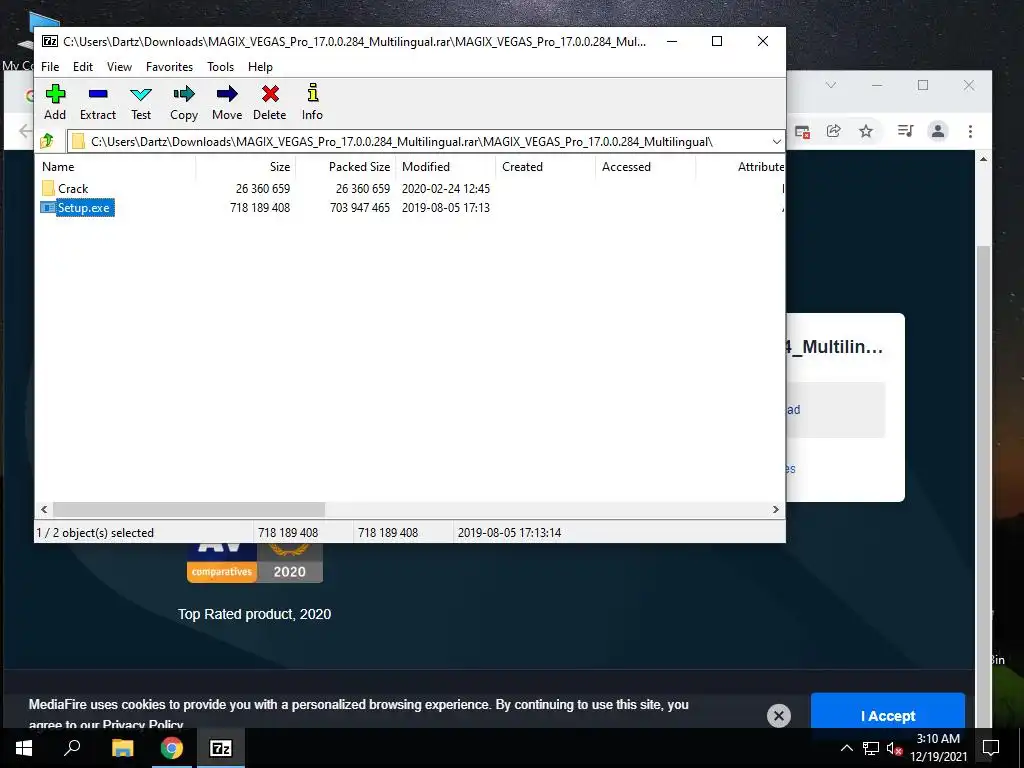Viewport: 1024px width, 768px height.
Task: Sort by the Created column header
Action: tap(545, 167)
